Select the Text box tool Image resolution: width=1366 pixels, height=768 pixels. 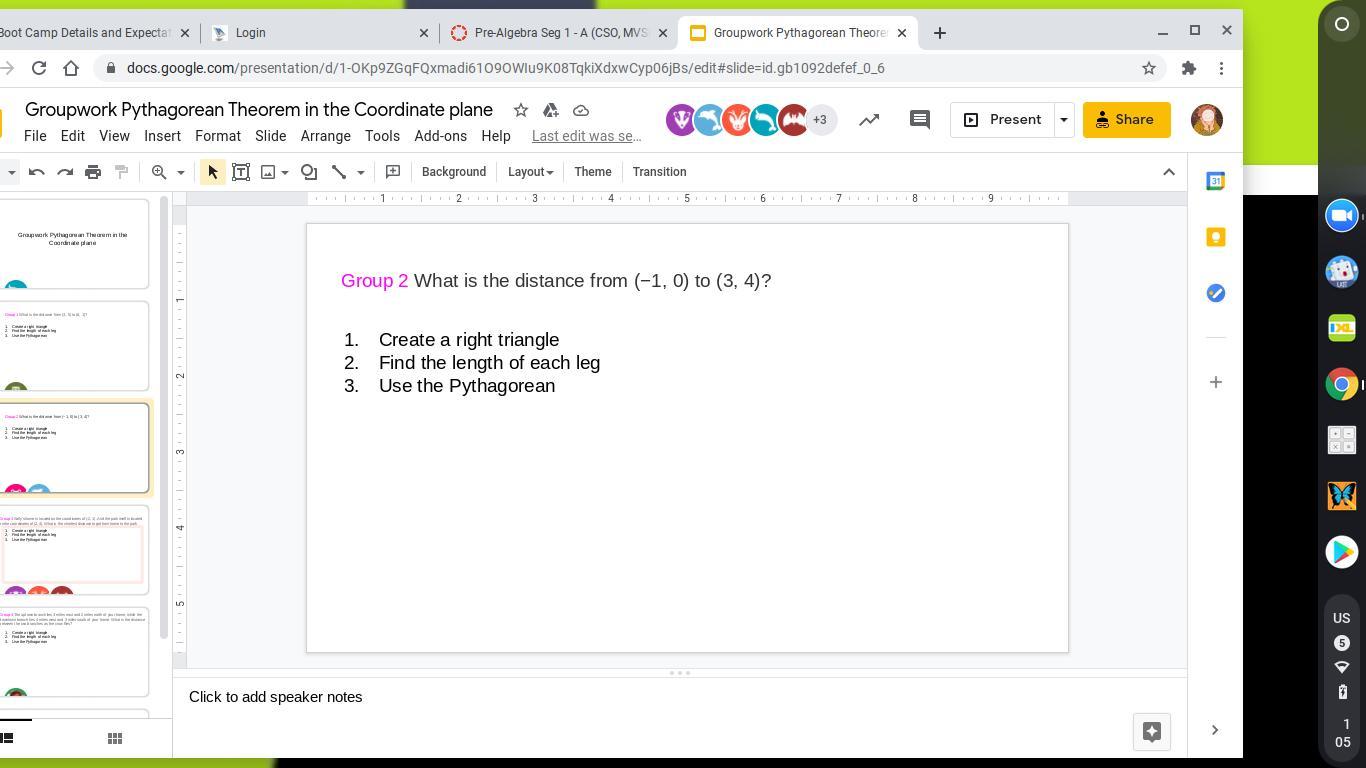[x=241, y=172]
